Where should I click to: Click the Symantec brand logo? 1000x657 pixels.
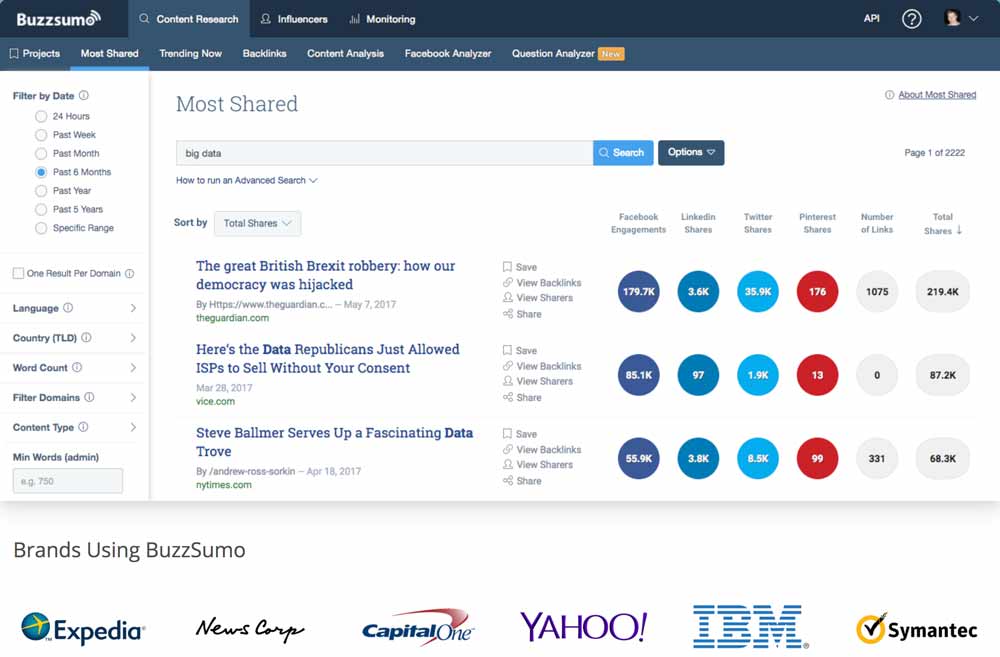coord(916,629)
